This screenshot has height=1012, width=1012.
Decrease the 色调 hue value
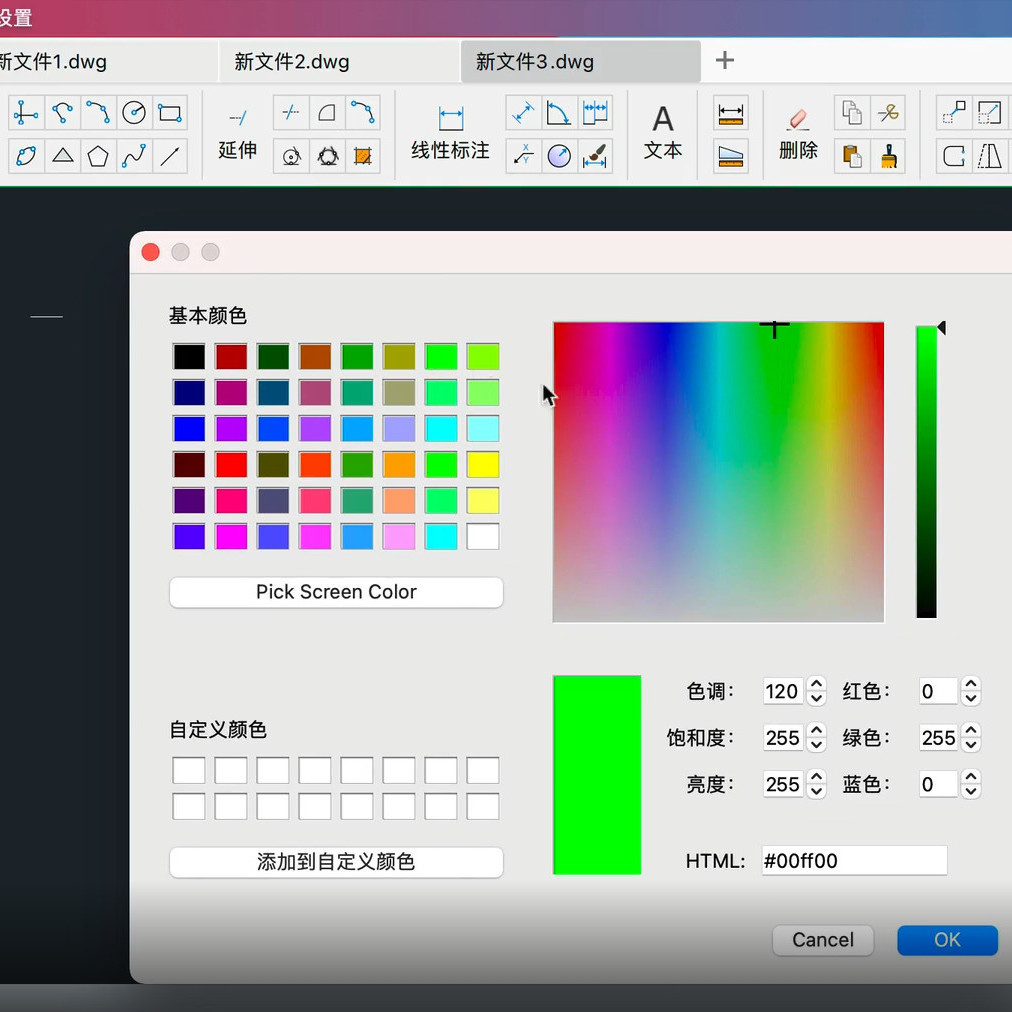coord(816,698)
